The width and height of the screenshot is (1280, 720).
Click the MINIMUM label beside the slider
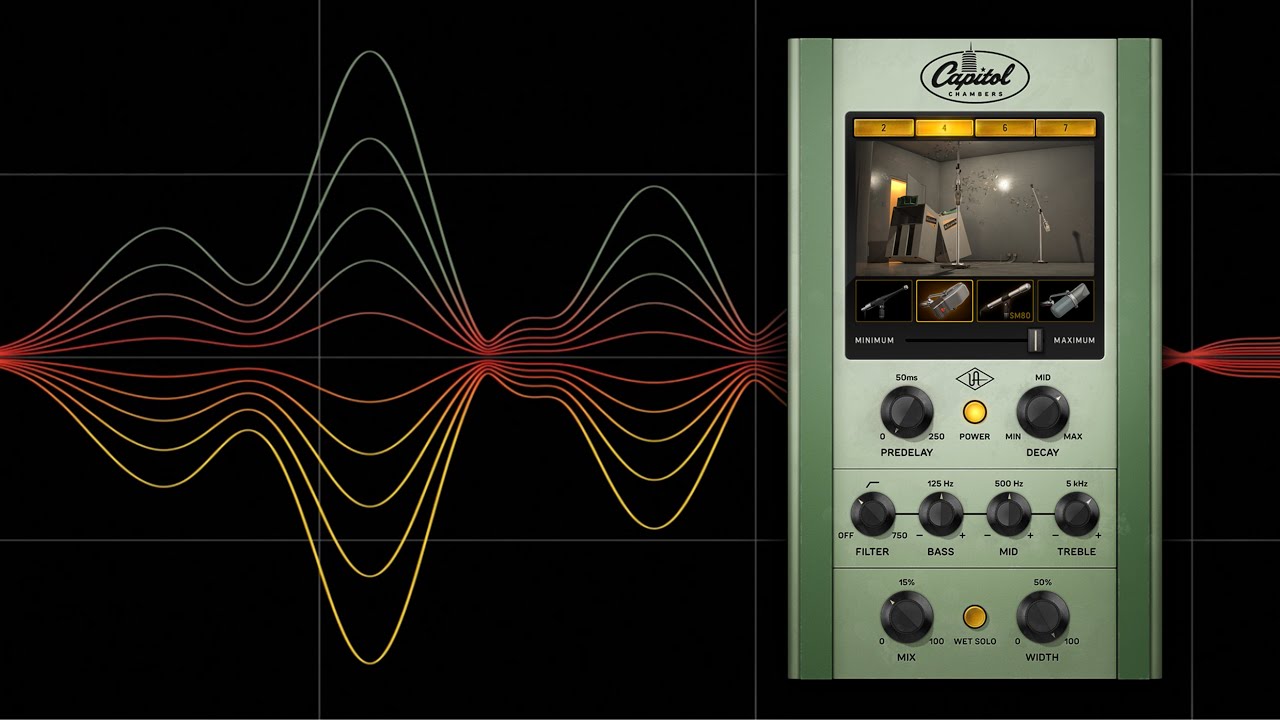[x=876, y=341]
